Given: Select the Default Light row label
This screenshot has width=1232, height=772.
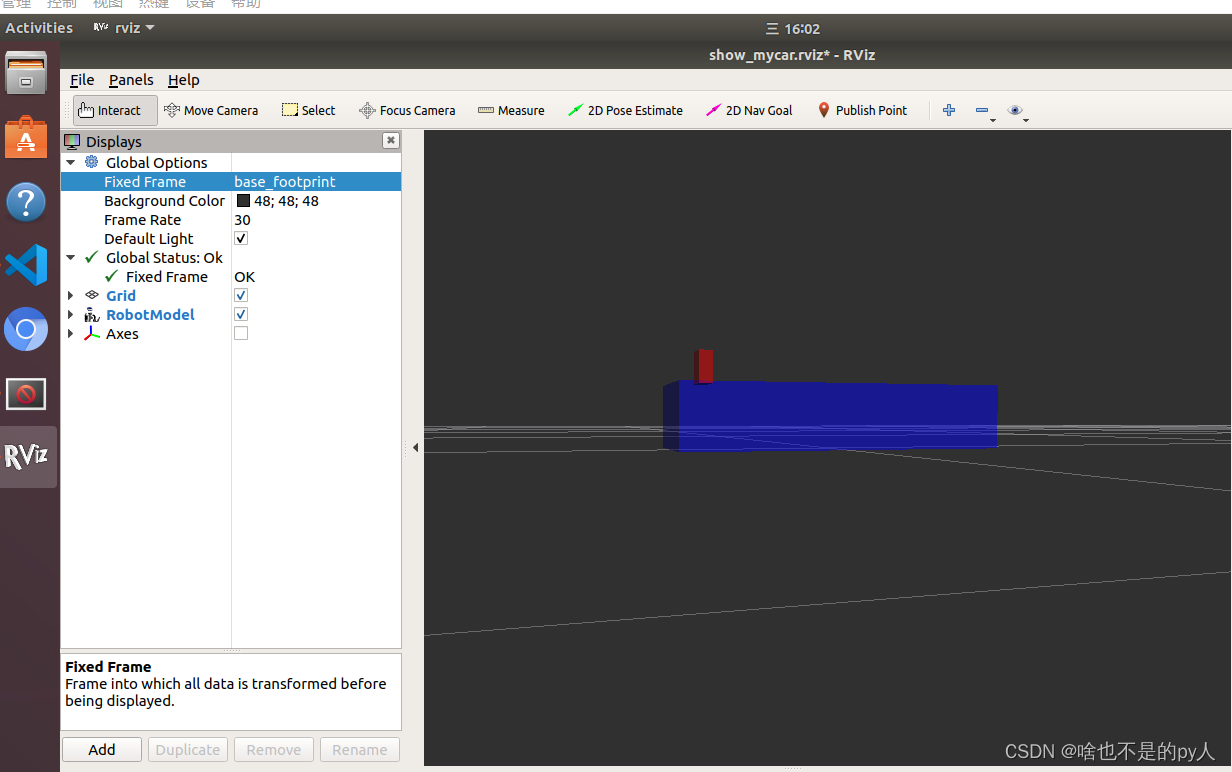Looking at the screenshot, I should coord(149,238).
